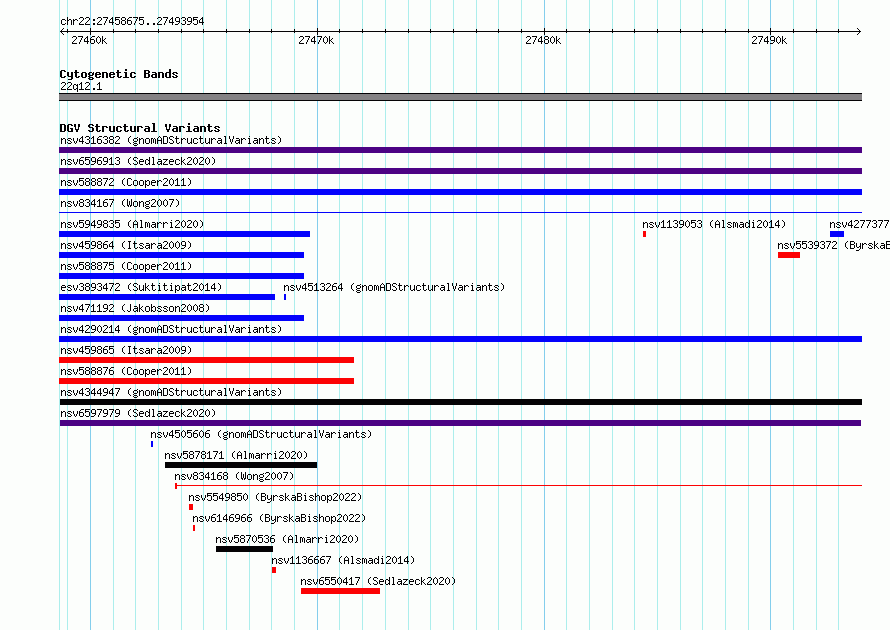Click the tiny red nsv6146966 marker
Viewport: 890px width, 630px height.
[194, 528]
